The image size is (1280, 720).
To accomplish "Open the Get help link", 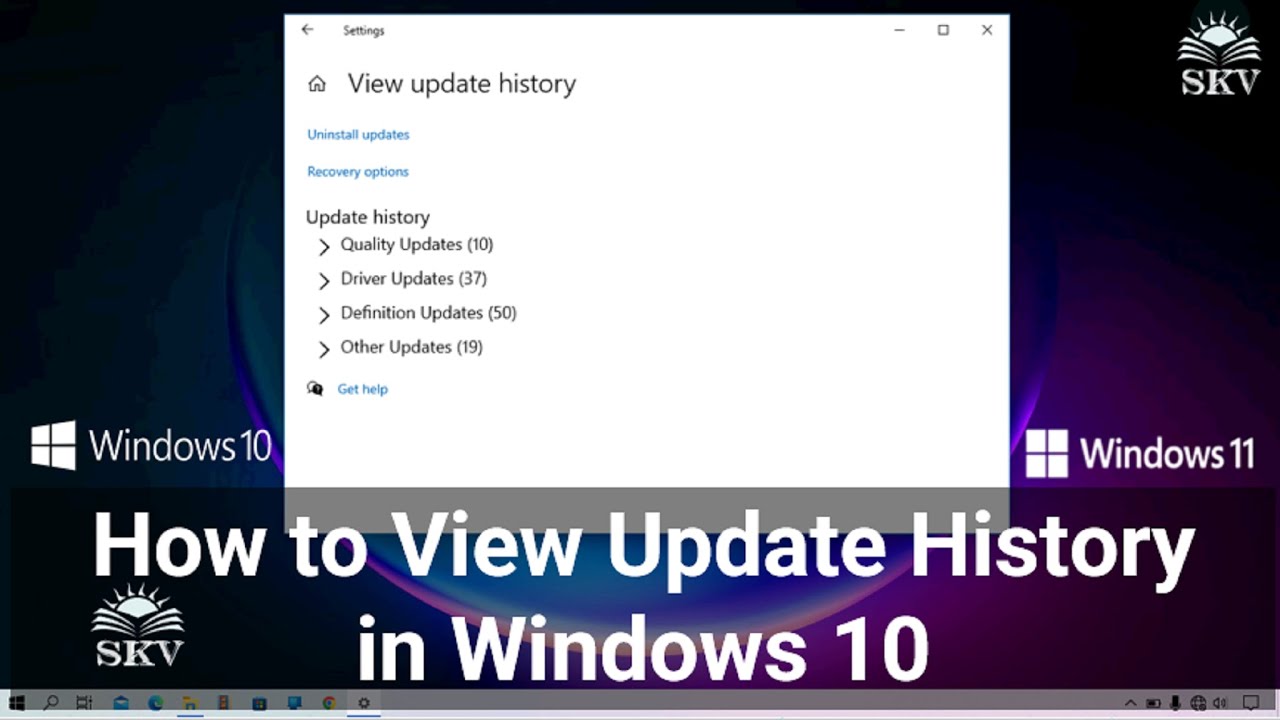I will pos(362,389).
